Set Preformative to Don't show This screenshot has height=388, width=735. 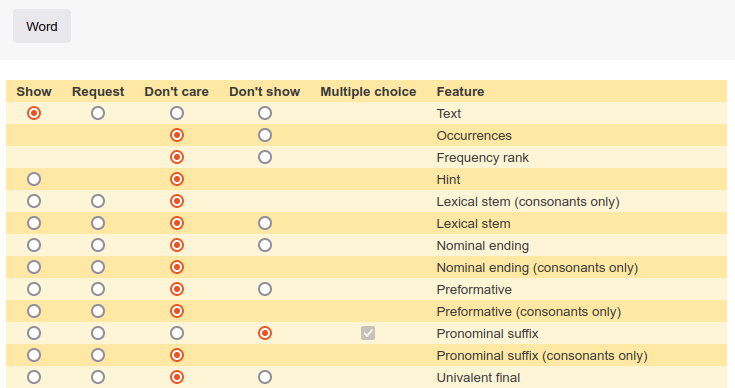click(265, 289)
